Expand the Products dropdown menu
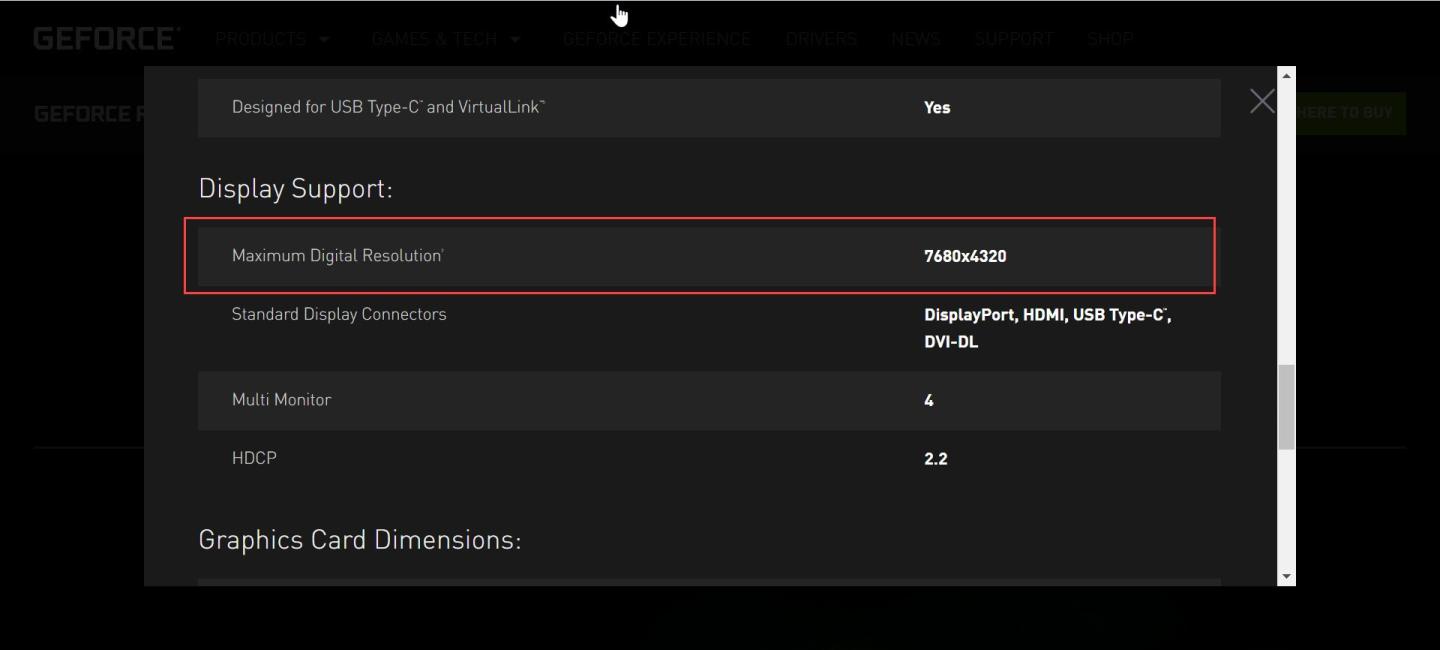The width and height of the screenshot is (1440, 650). (272, 39)
